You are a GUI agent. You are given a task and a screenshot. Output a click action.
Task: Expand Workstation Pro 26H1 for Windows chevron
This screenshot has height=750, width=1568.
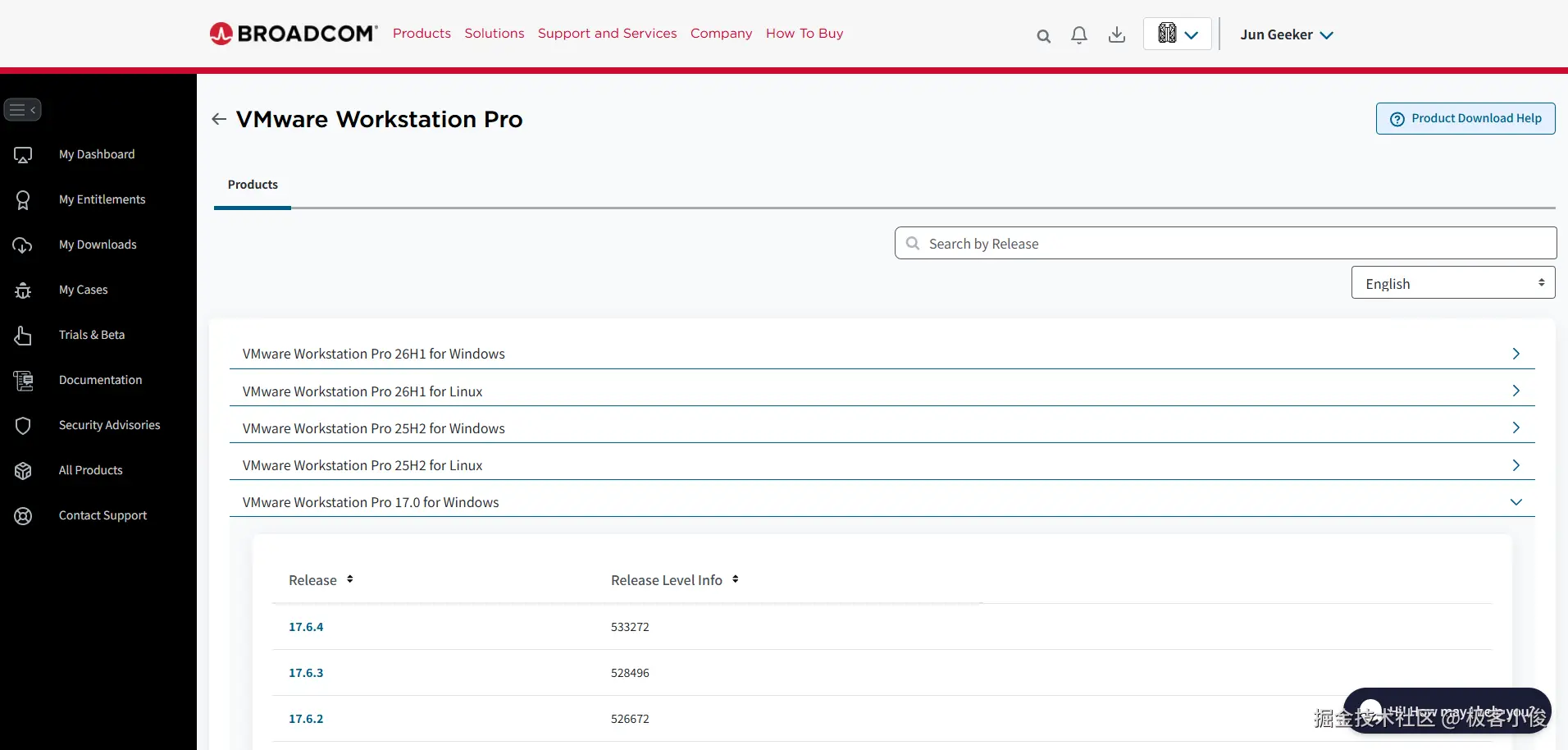coord(1516,354)
